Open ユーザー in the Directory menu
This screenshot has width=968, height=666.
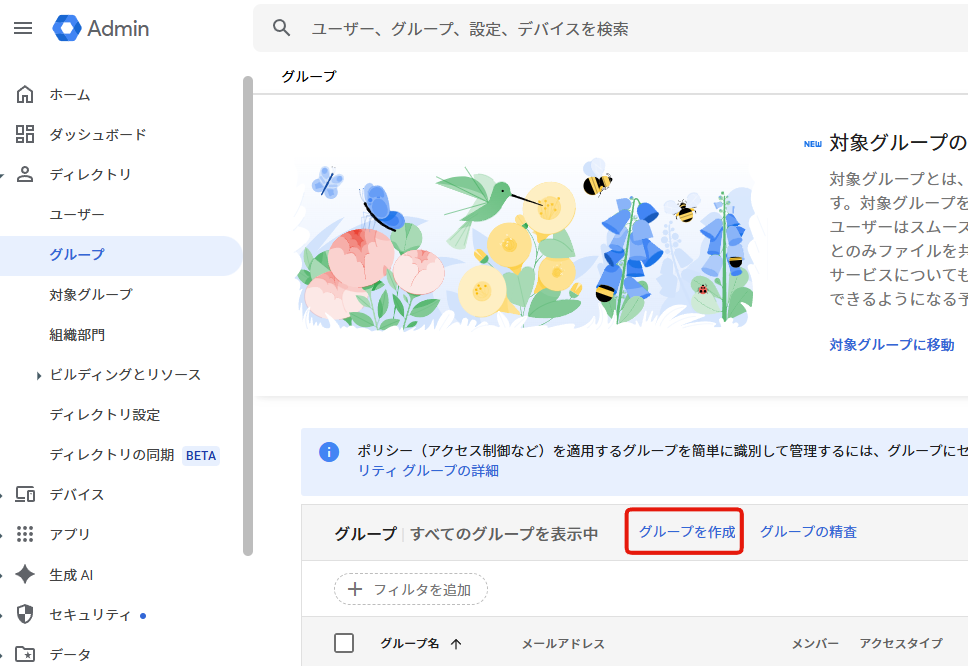77,215
